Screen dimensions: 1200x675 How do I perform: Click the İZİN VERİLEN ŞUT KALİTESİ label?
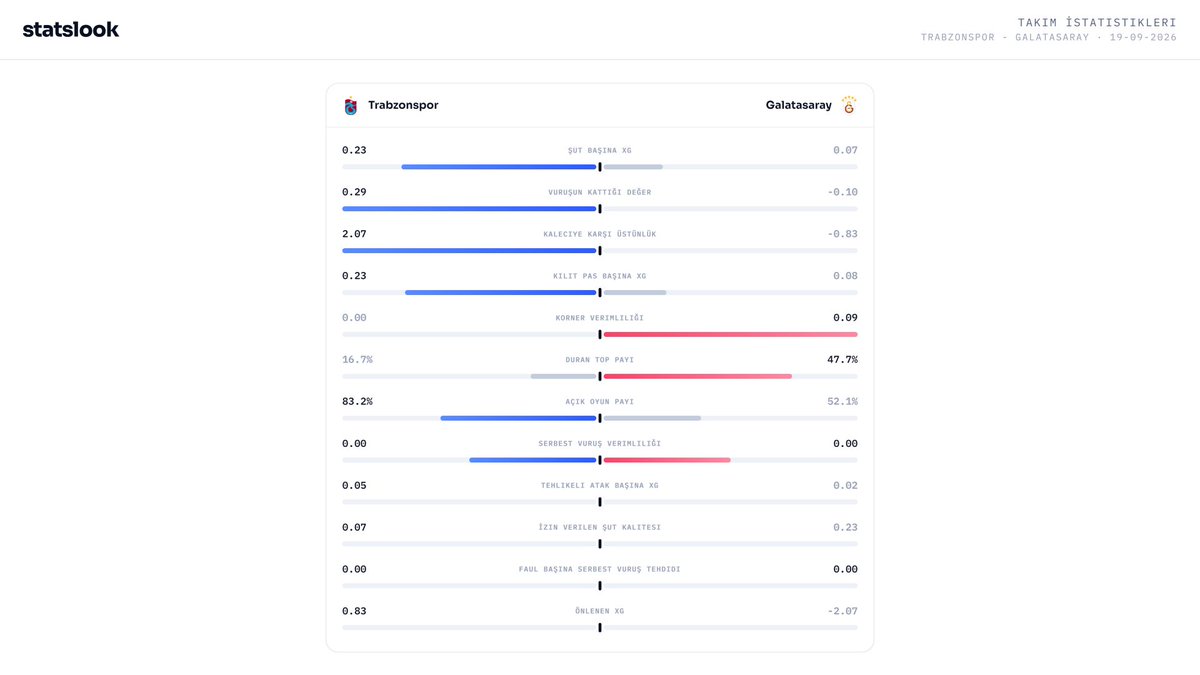600,529
